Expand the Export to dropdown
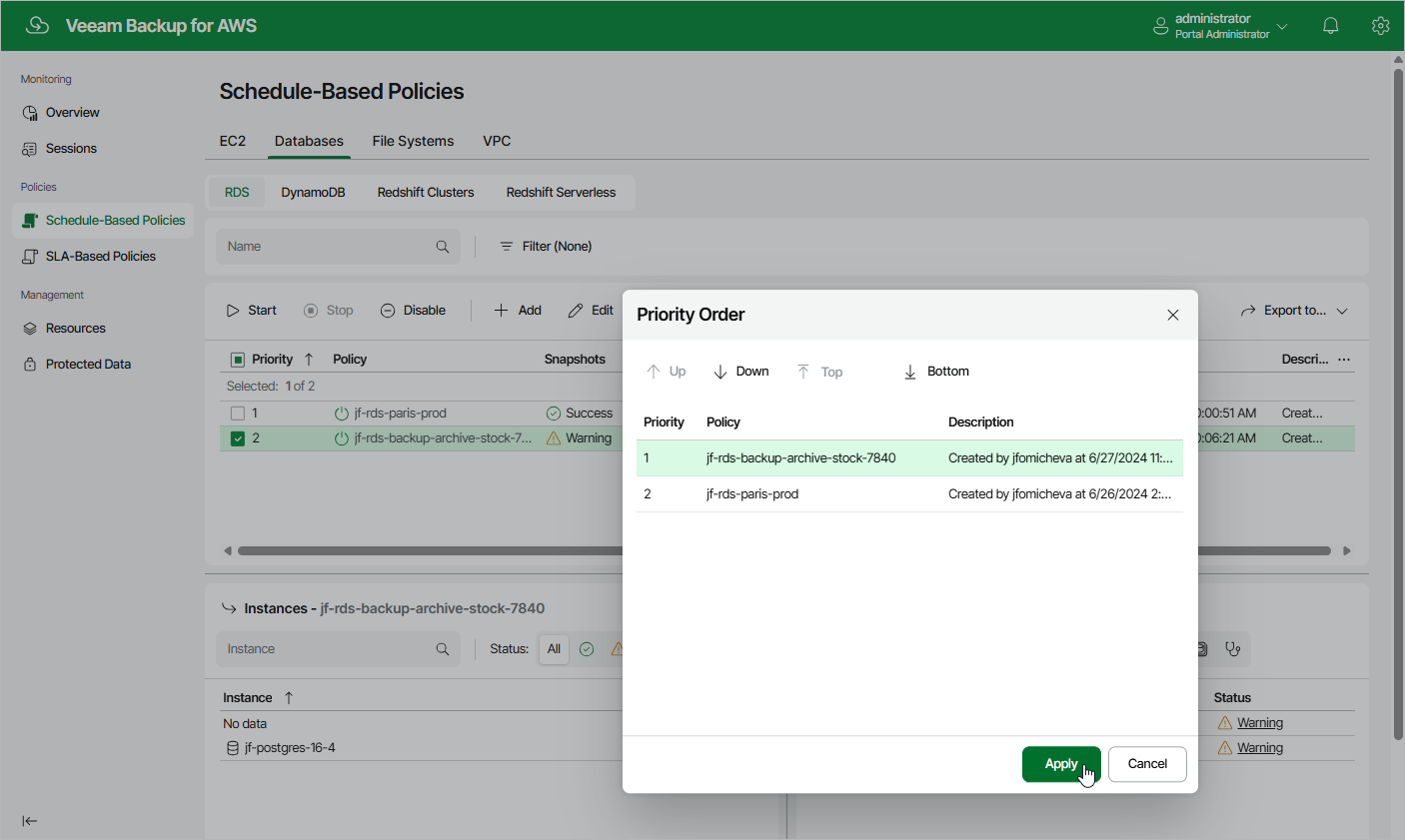Image resolution: width=1405 pixels, height=840 pixels. pos(1294,311)
